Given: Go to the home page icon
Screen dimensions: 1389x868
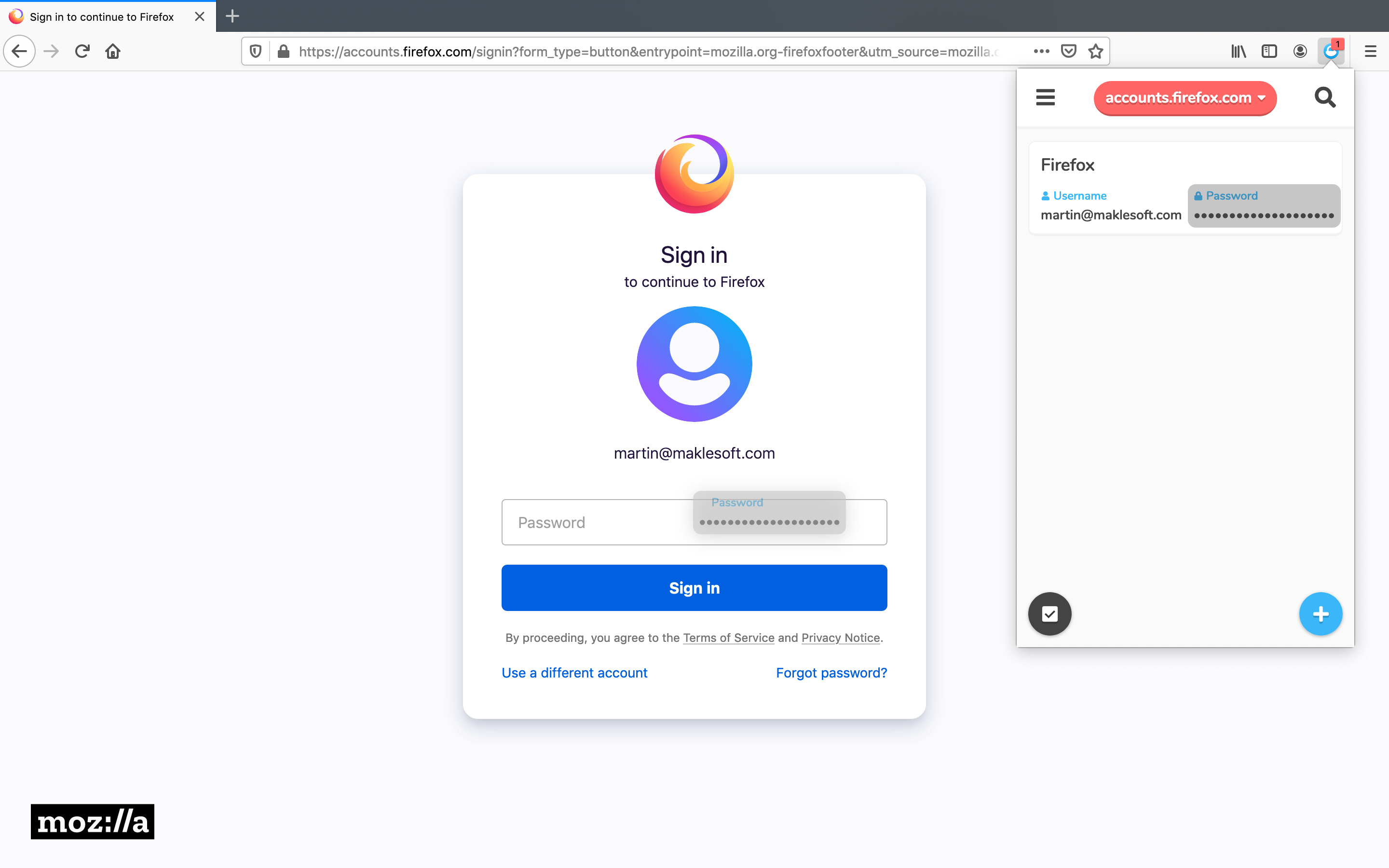Looking at the screenshot, I should (x=112, y=52).
